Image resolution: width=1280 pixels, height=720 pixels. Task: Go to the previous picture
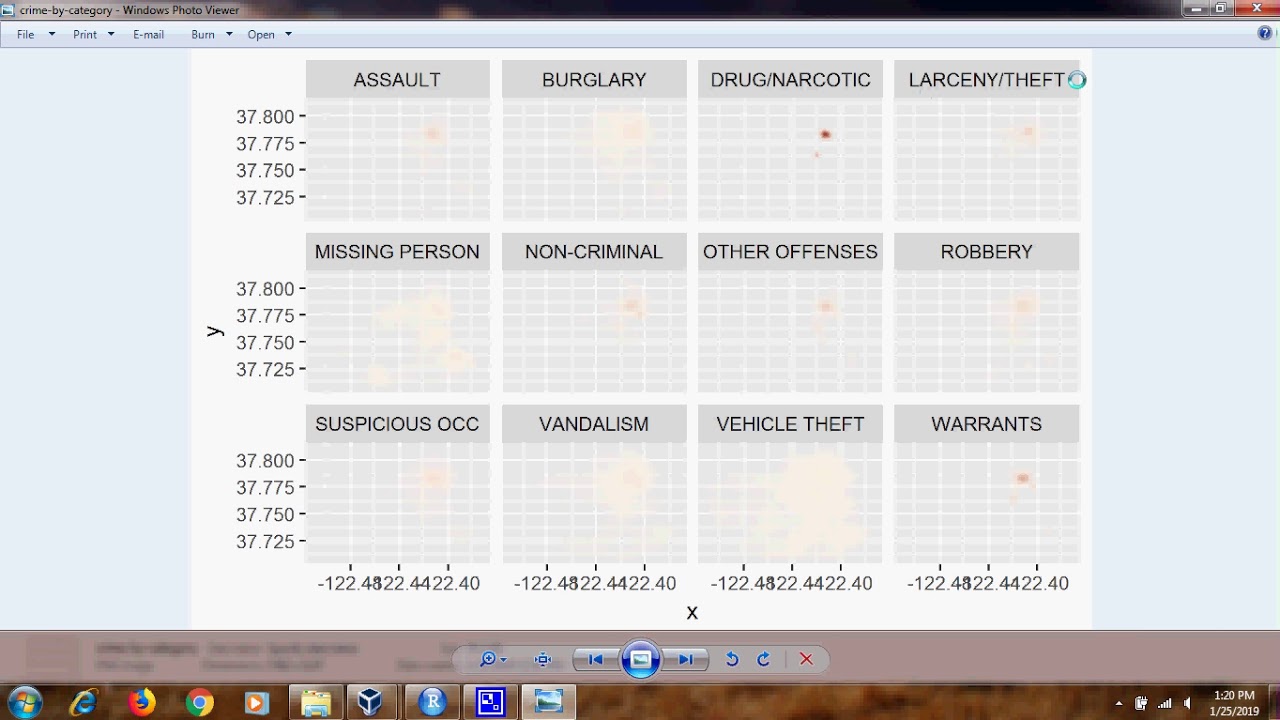point(595,659)
